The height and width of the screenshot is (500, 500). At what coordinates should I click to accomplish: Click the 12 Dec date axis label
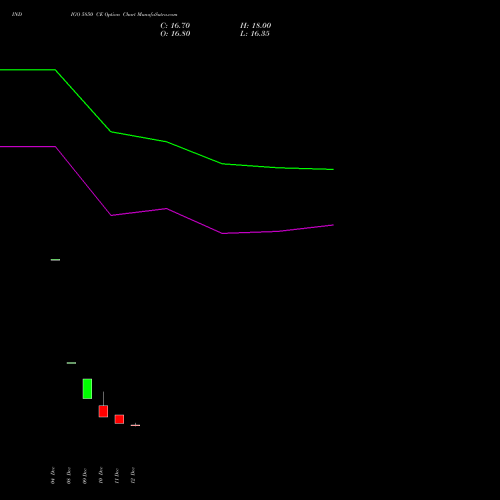[133, 475]
